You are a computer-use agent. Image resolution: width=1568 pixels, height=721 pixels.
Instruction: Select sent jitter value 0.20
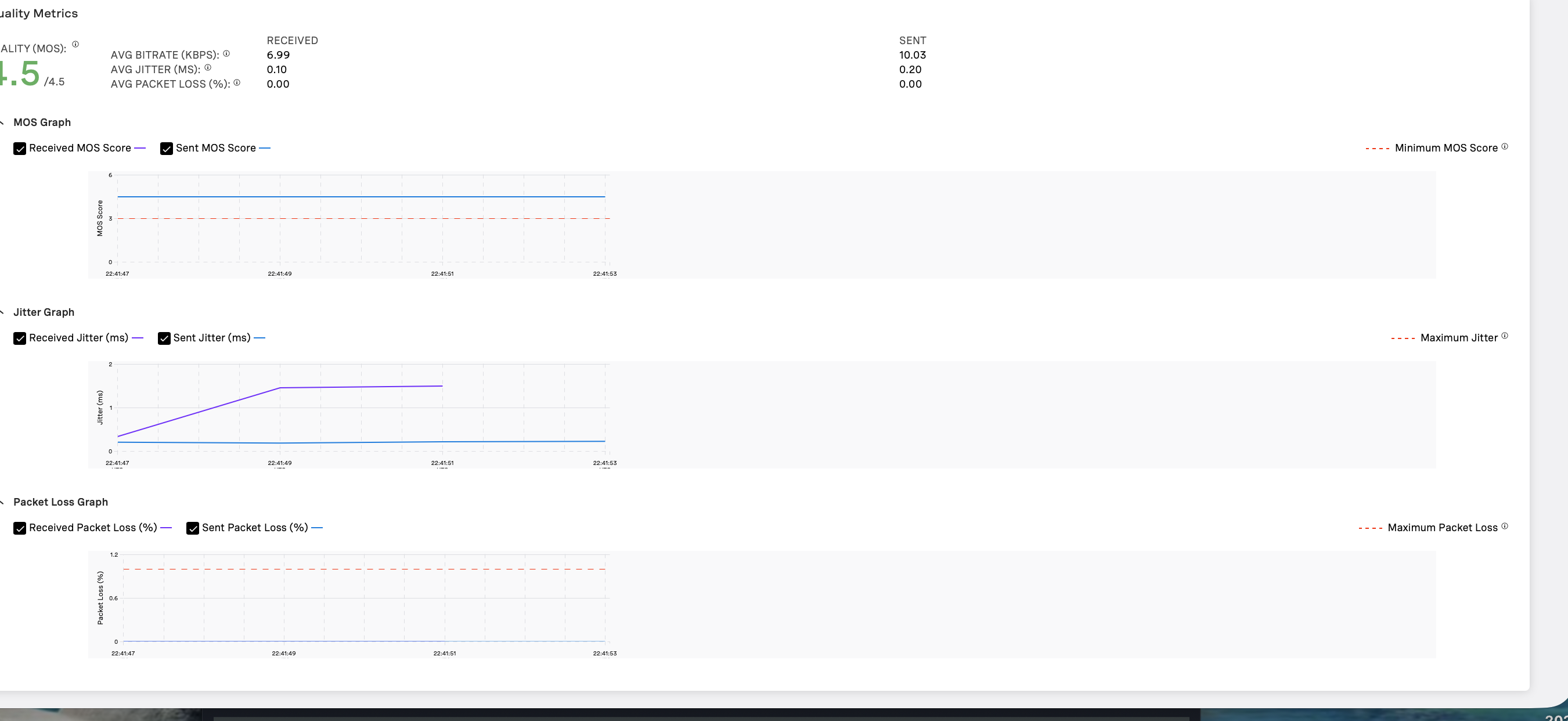coord(910,69)
